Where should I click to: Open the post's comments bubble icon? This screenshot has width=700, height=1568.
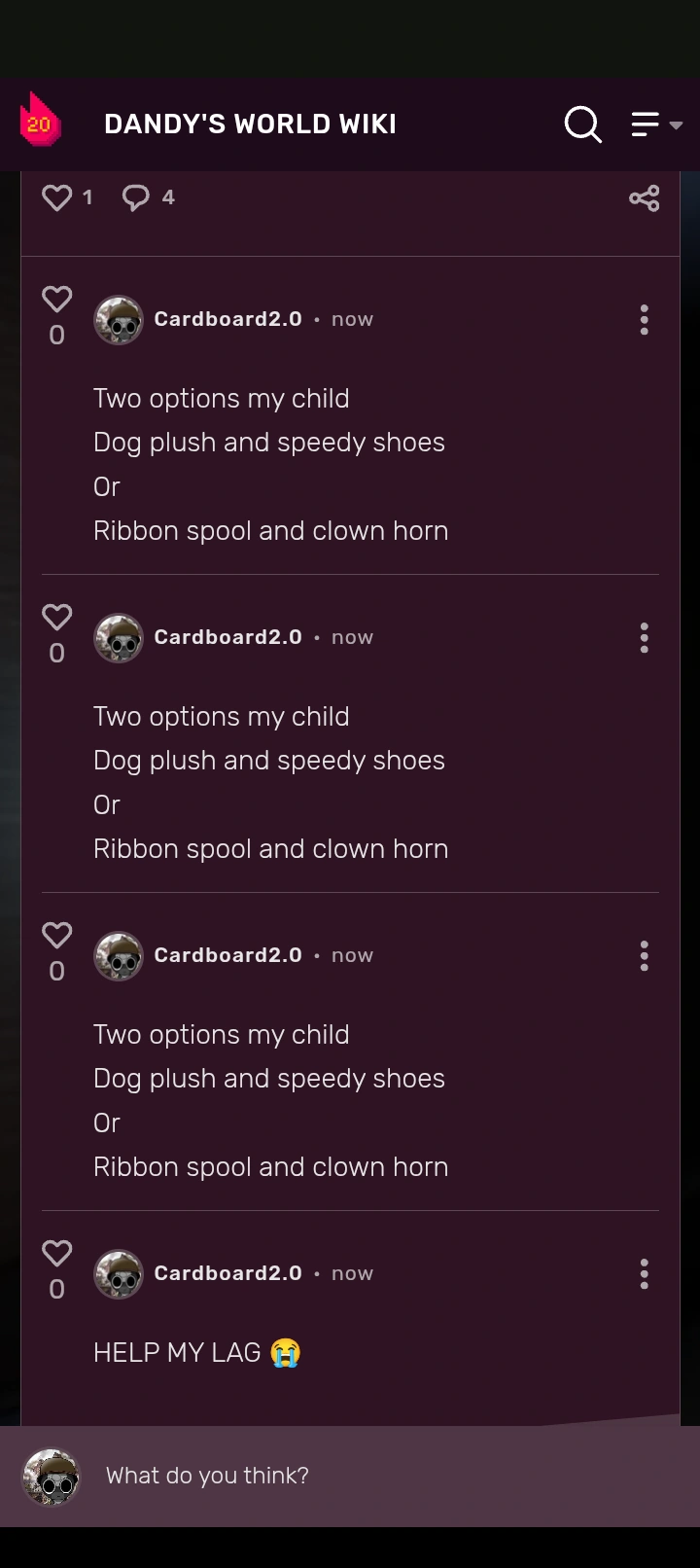(136, 197)
